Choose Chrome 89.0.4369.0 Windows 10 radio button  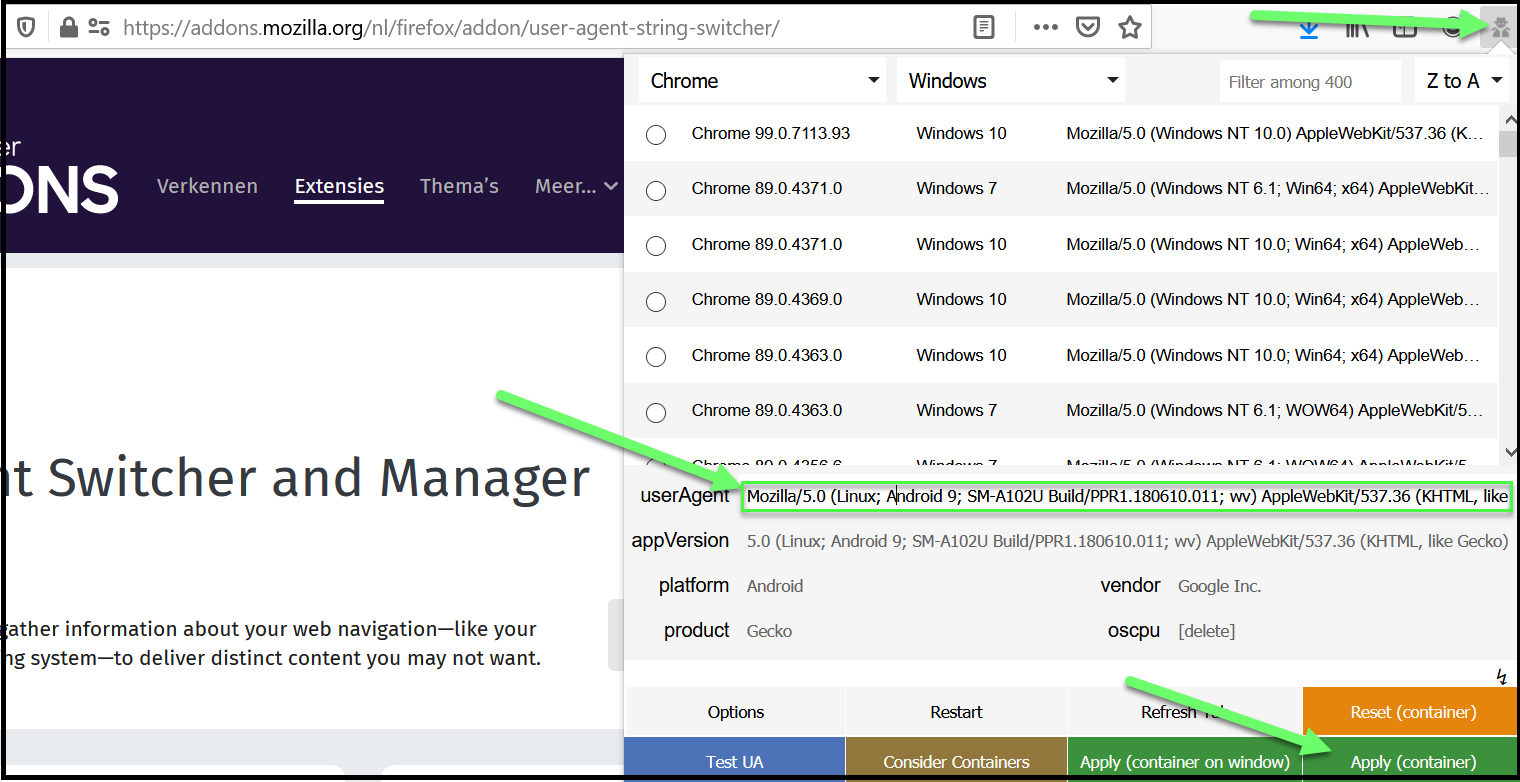[x=656, y=301]
